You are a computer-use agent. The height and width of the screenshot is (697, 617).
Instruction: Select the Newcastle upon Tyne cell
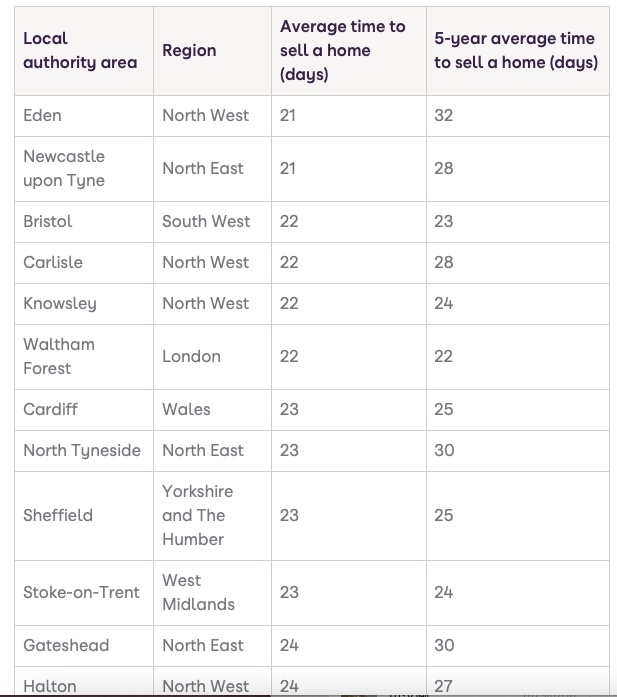tap(84, 169)
